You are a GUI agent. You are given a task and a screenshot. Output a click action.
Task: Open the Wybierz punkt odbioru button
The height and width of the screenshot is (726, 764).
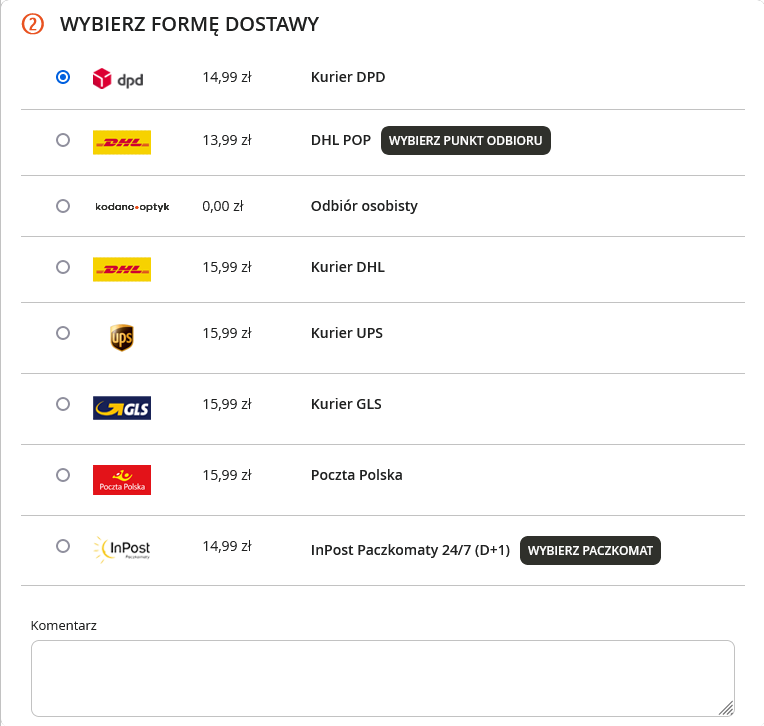click(x=466, y=140)
